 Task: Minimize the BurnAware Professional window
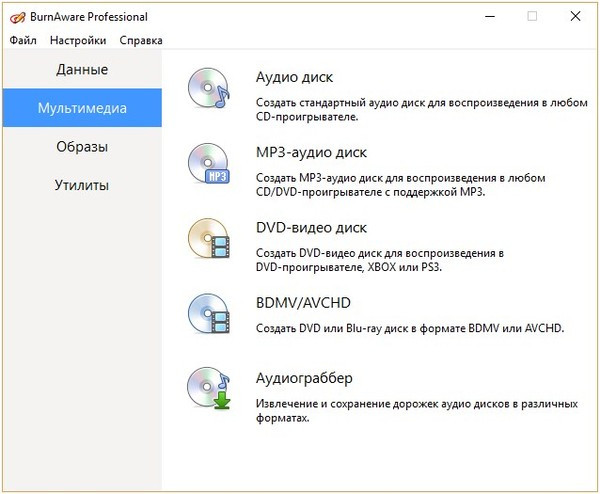tap(487, 16)
